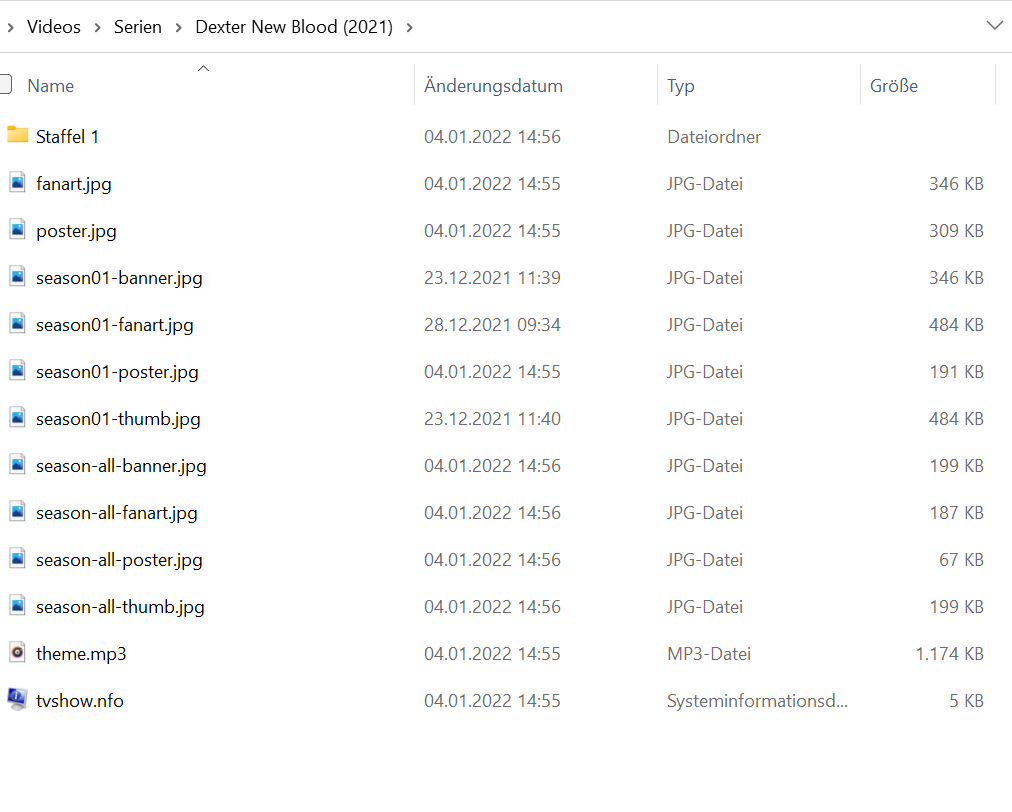
Task: Select the season-all-poster.jpg file icon
Action: tap(17, 559)
